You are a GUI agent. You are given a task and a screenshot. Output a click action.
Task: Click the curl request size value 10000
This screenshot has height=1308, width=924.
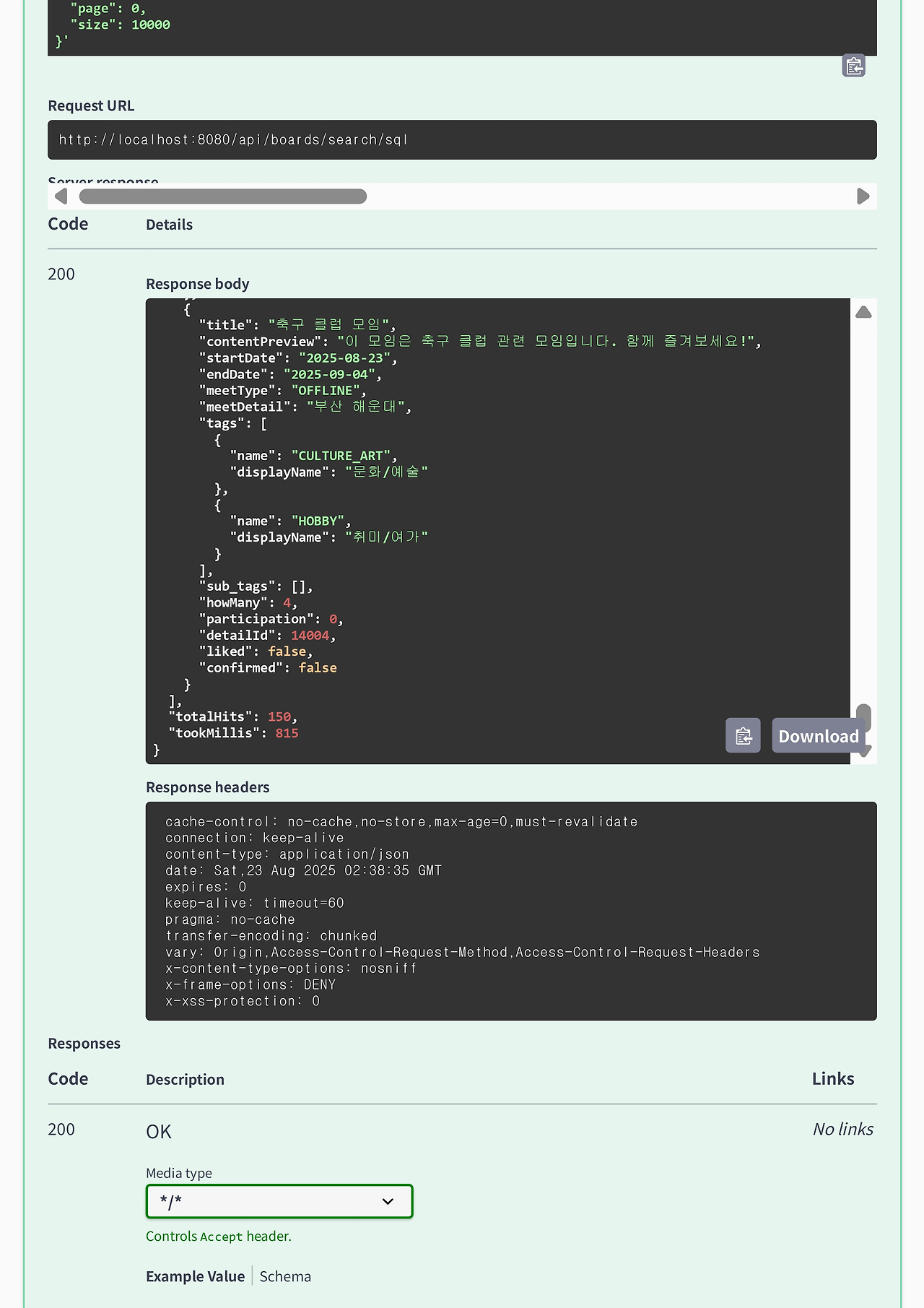(x=151, y=25)
